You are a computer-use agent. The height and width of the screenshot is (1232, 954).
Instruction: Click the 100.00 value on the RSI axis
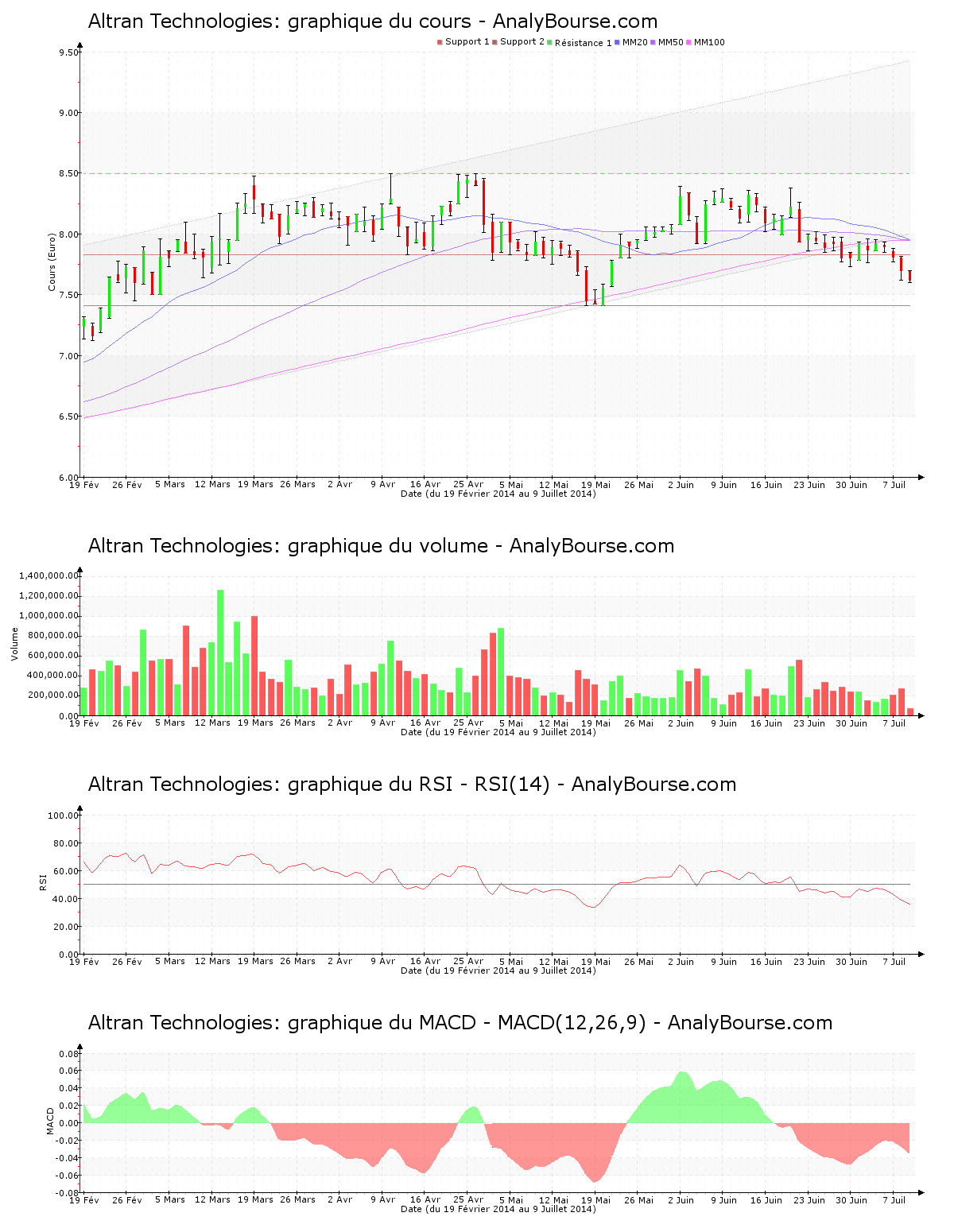point(64,816)
